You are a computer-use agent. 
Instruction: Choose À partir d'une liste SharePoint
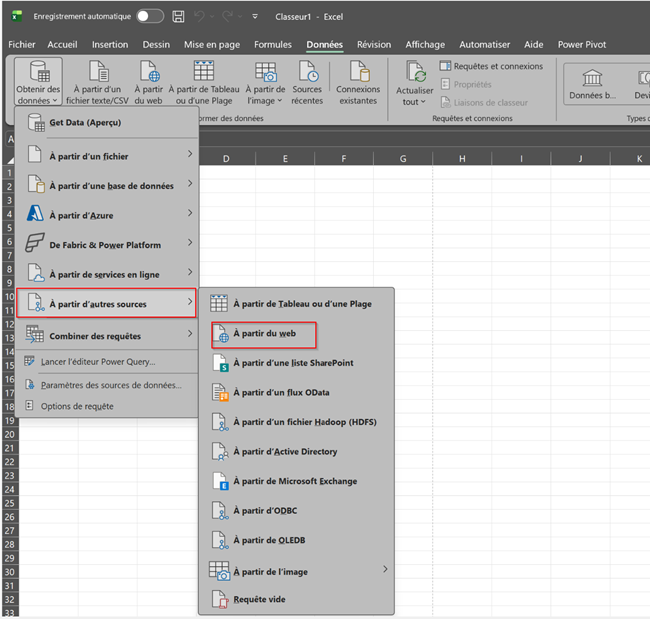pyautogui.click(x=292, y=363)
